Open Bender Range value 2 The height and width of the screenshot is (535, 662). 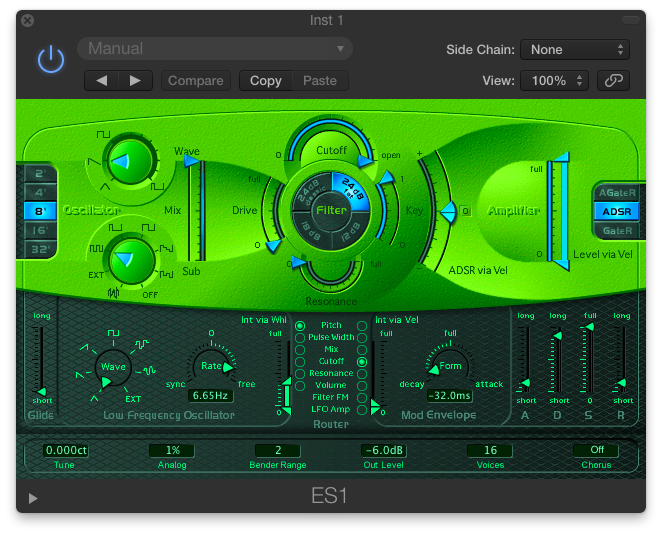pos(278,450)
